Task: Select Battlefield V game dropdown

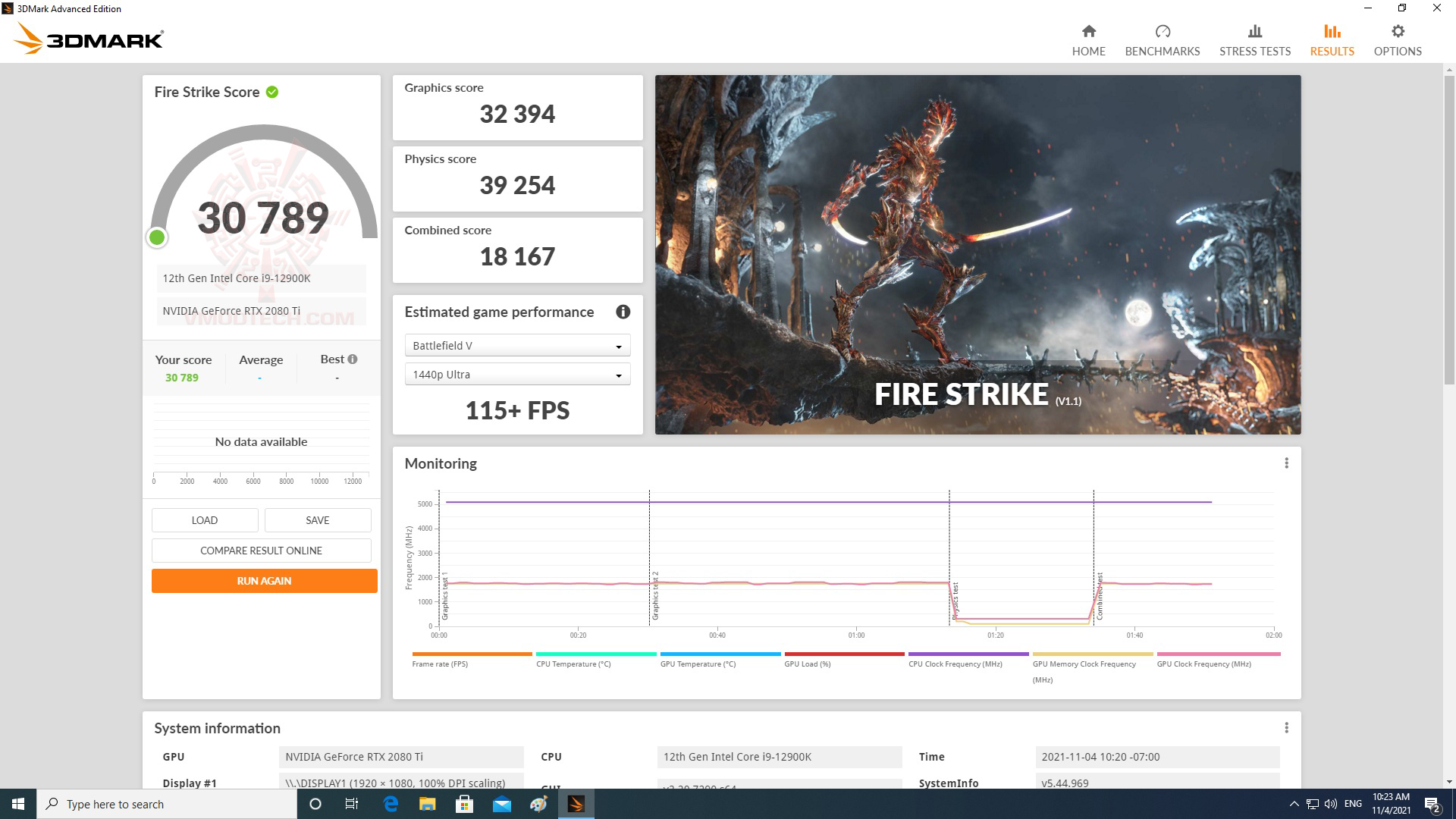Action: (516, 345)
